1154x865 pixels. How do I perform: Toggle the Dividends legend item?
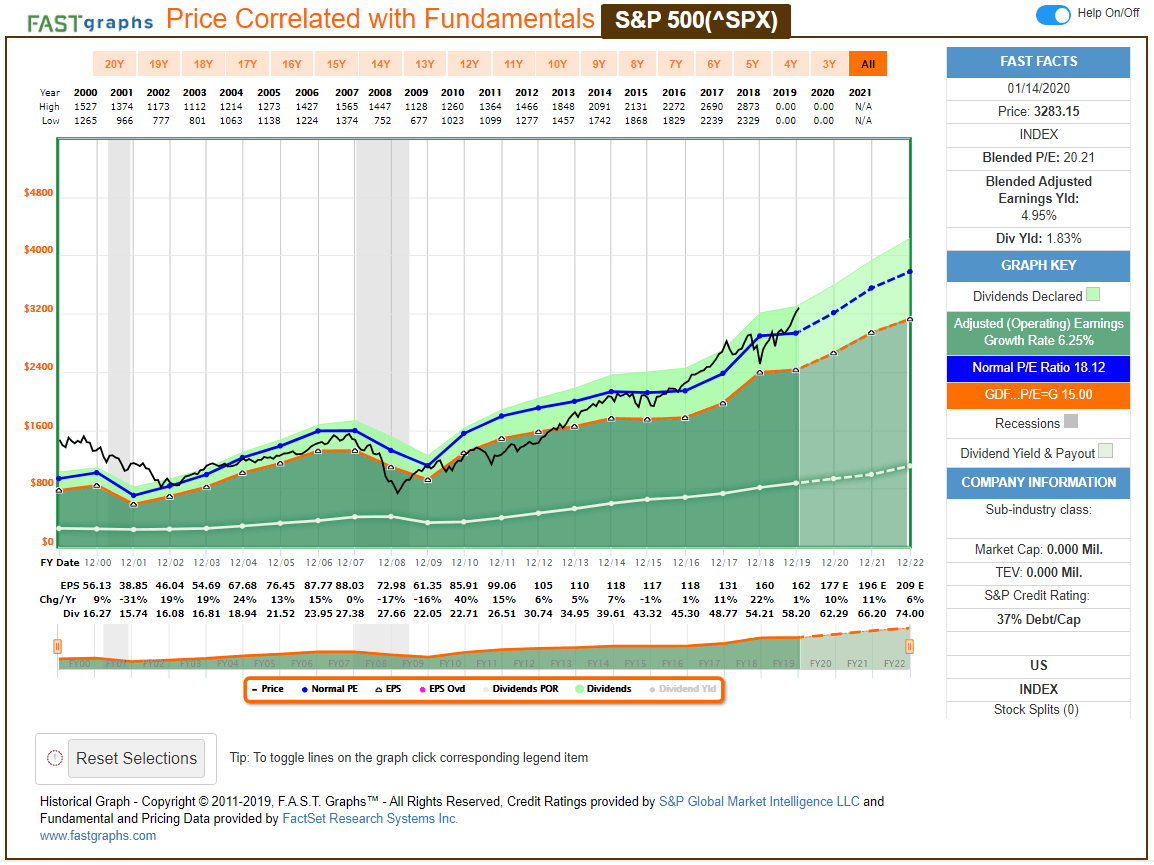603,689
